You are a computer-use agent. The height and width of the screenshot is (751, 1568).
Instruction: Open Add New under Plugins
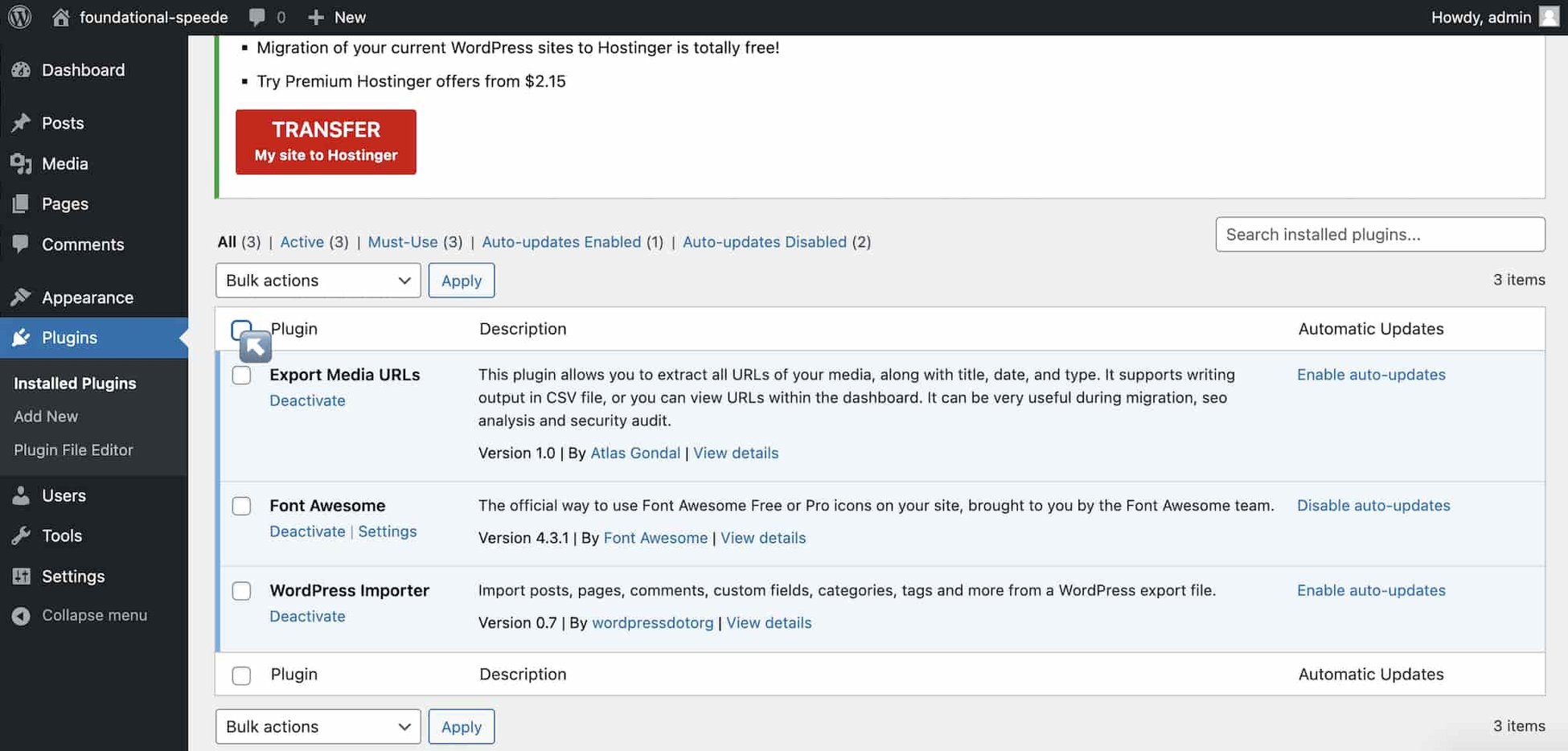[x=45, y=416]
